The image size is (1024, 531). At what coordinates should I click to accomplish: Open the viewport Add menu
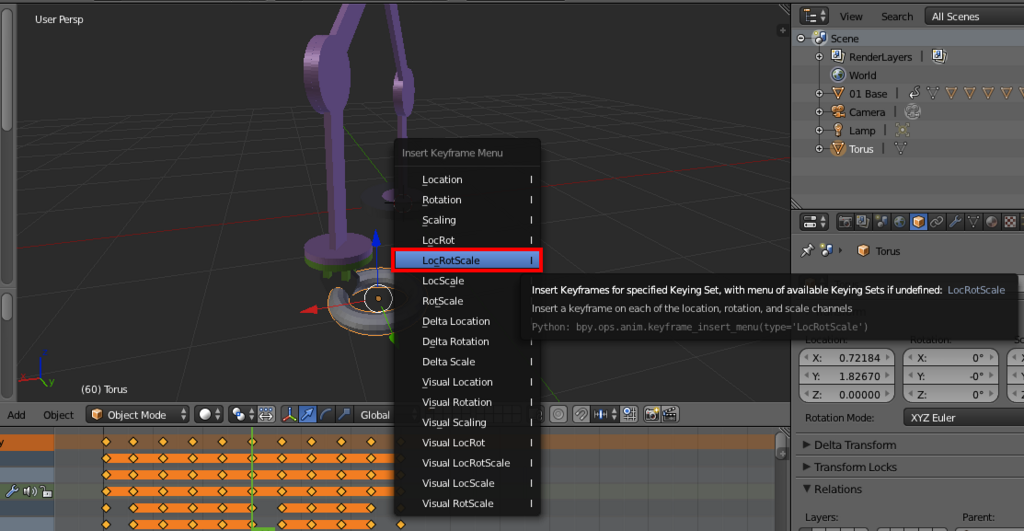pos(16,415)
